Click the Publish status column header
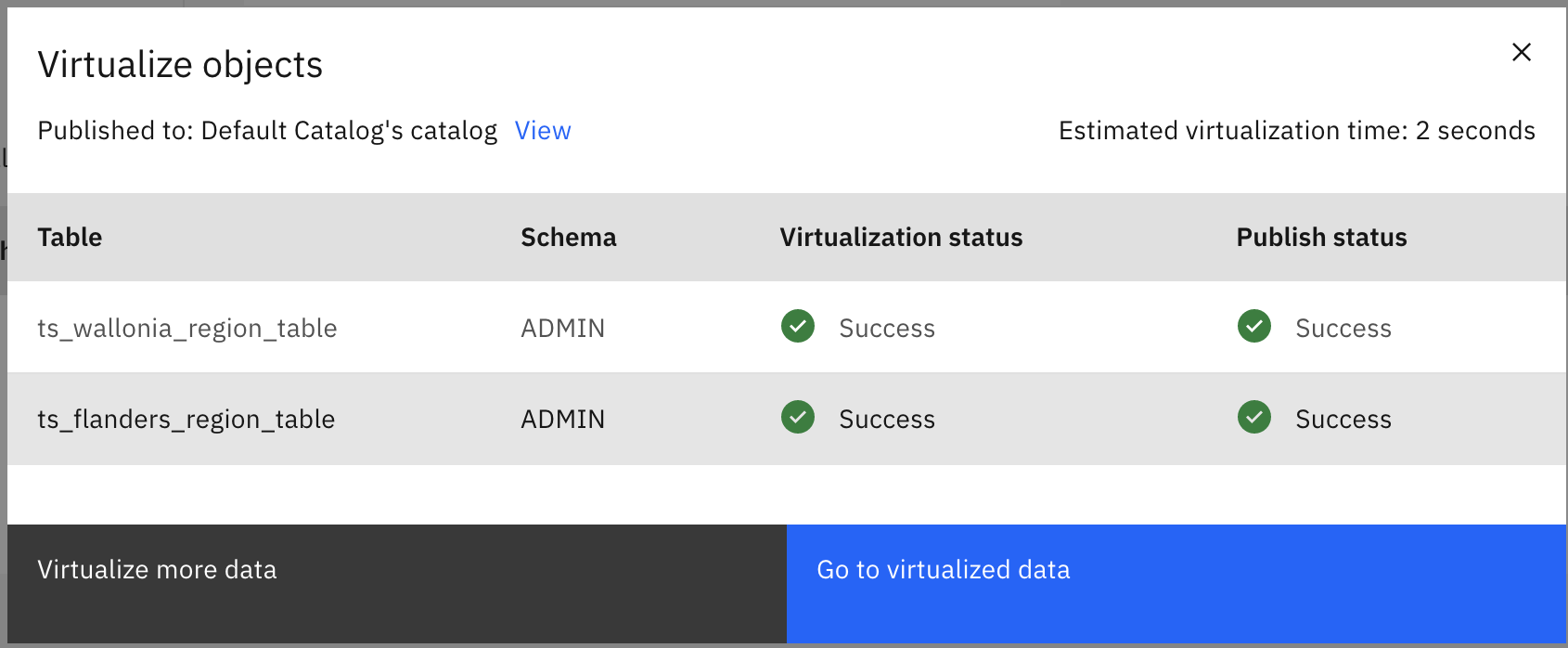 pyautogui.click(x=1321, y=238)
